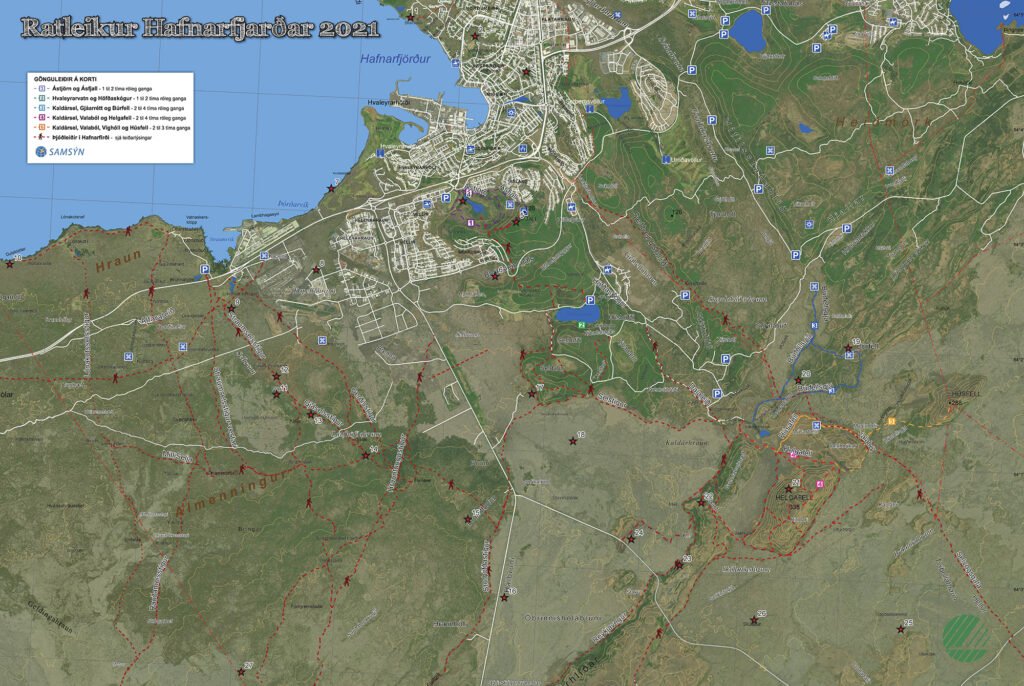Click the Ratleikur Hafnarfjarðar 2021 title
This screenshot has height=686, width=1024.
coord(200,27)
